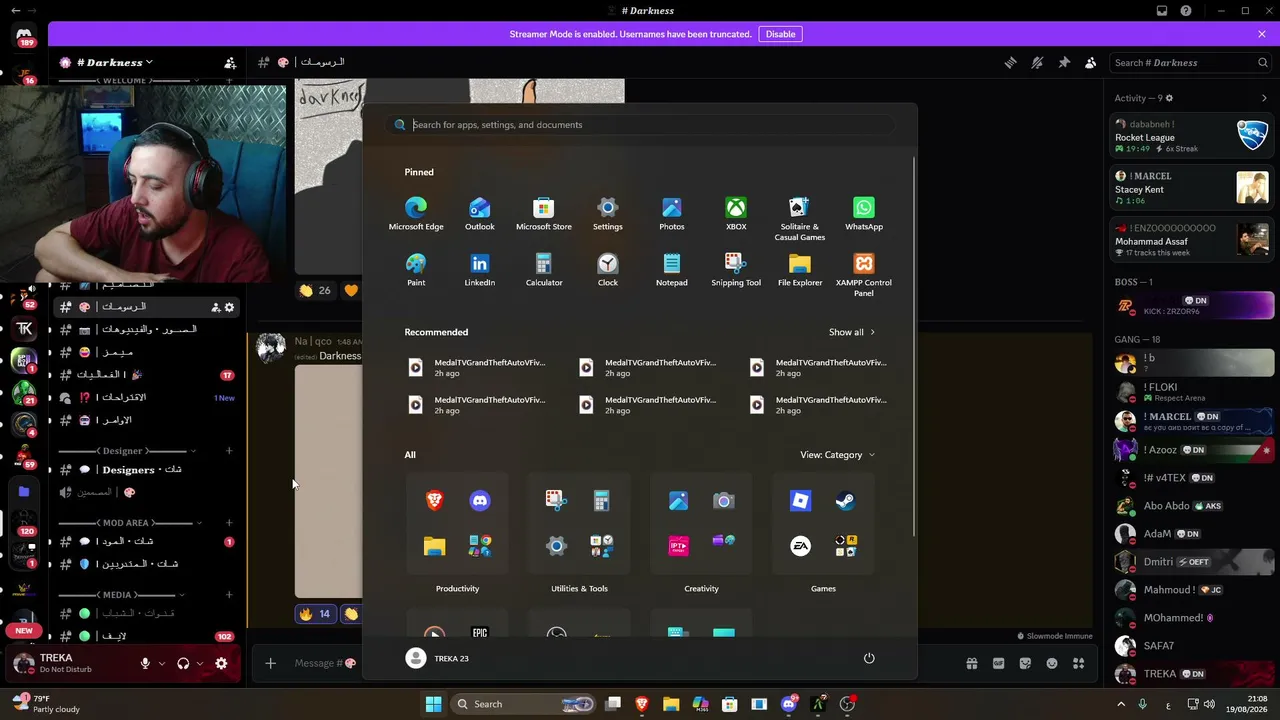Select member Abo Abdo in list
This screenshot has width=1280, height=720.
coord(1192,506)
